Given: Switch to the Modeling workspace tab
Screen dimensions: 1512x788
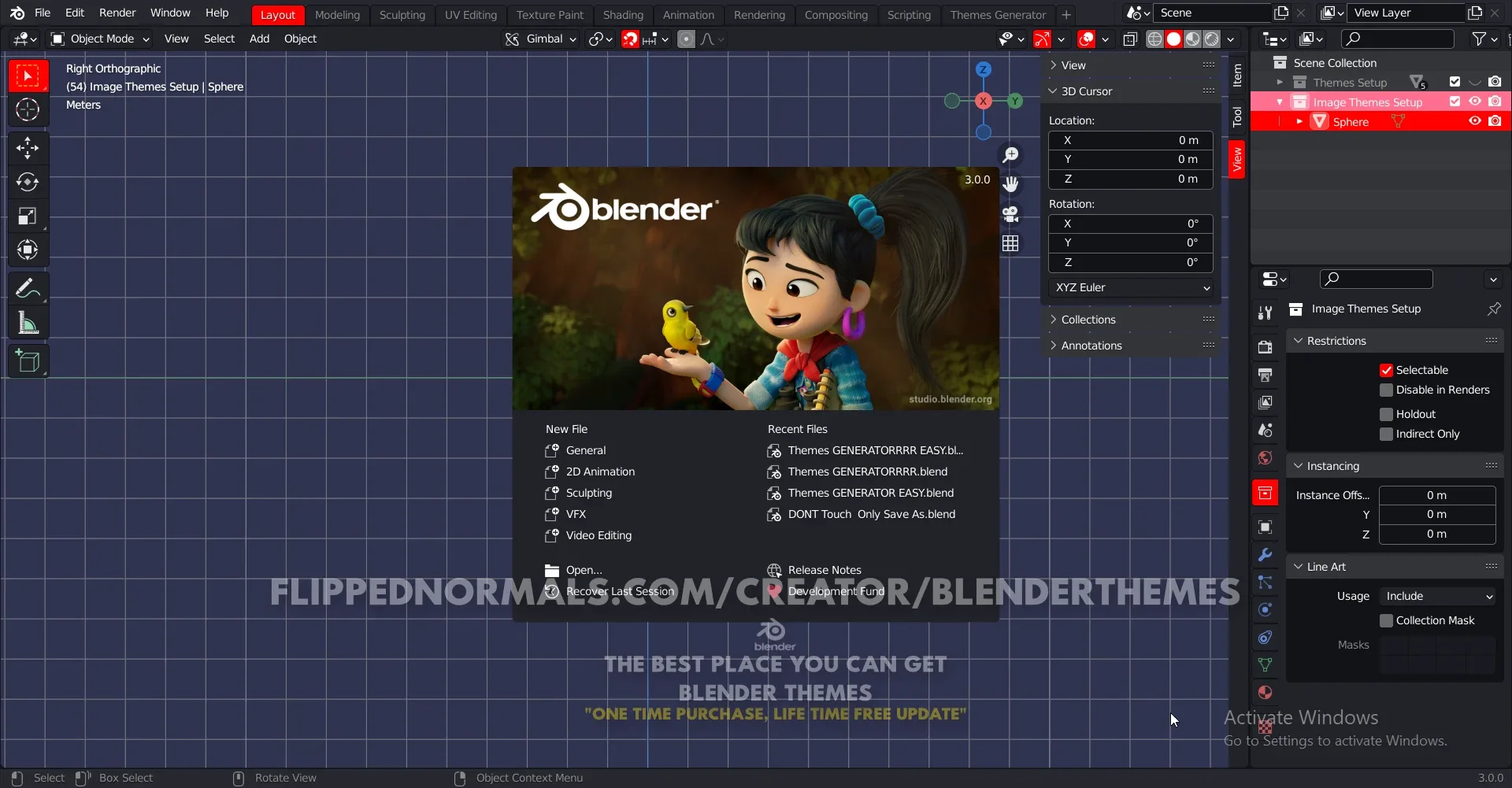Looking at the screenshot, I should point(337,15).
